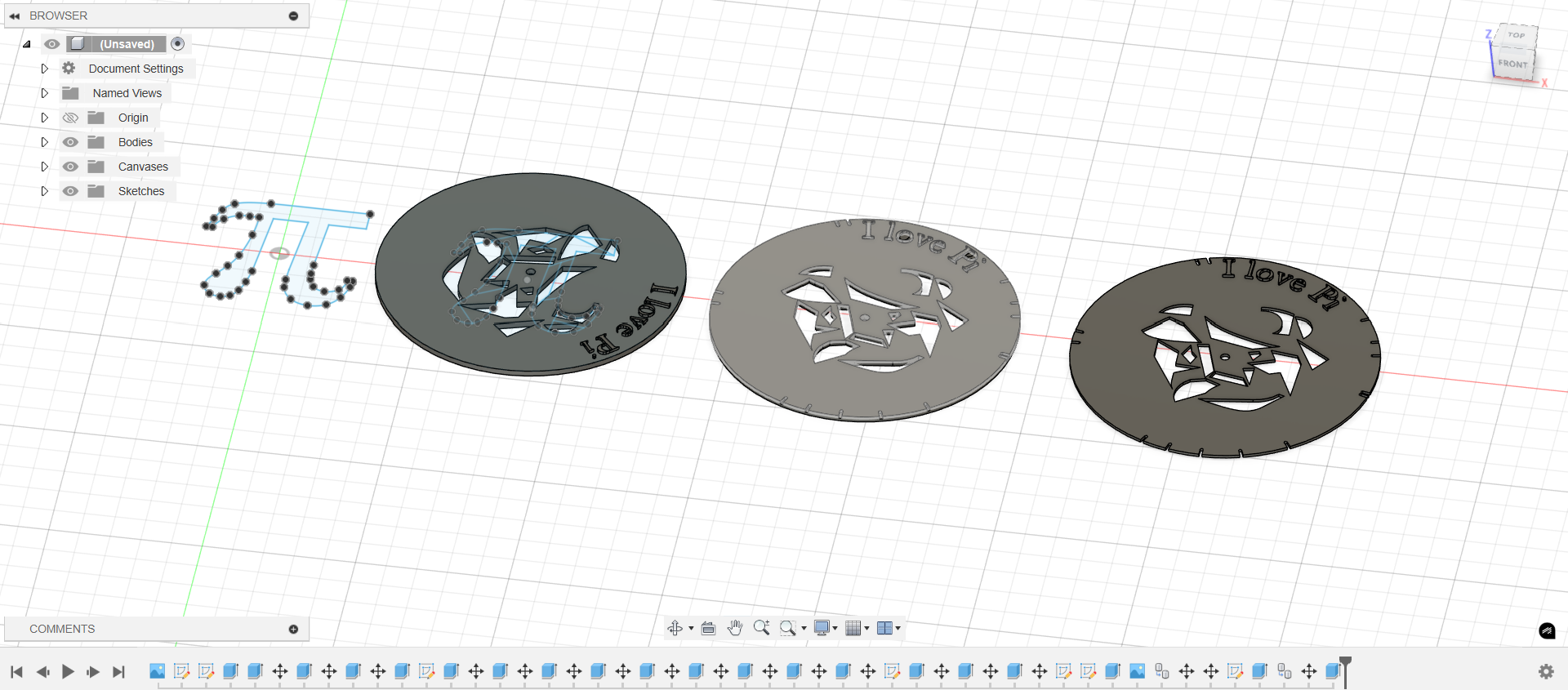
Task: Show the hidden Origin folder
Action: coord(70,118)
